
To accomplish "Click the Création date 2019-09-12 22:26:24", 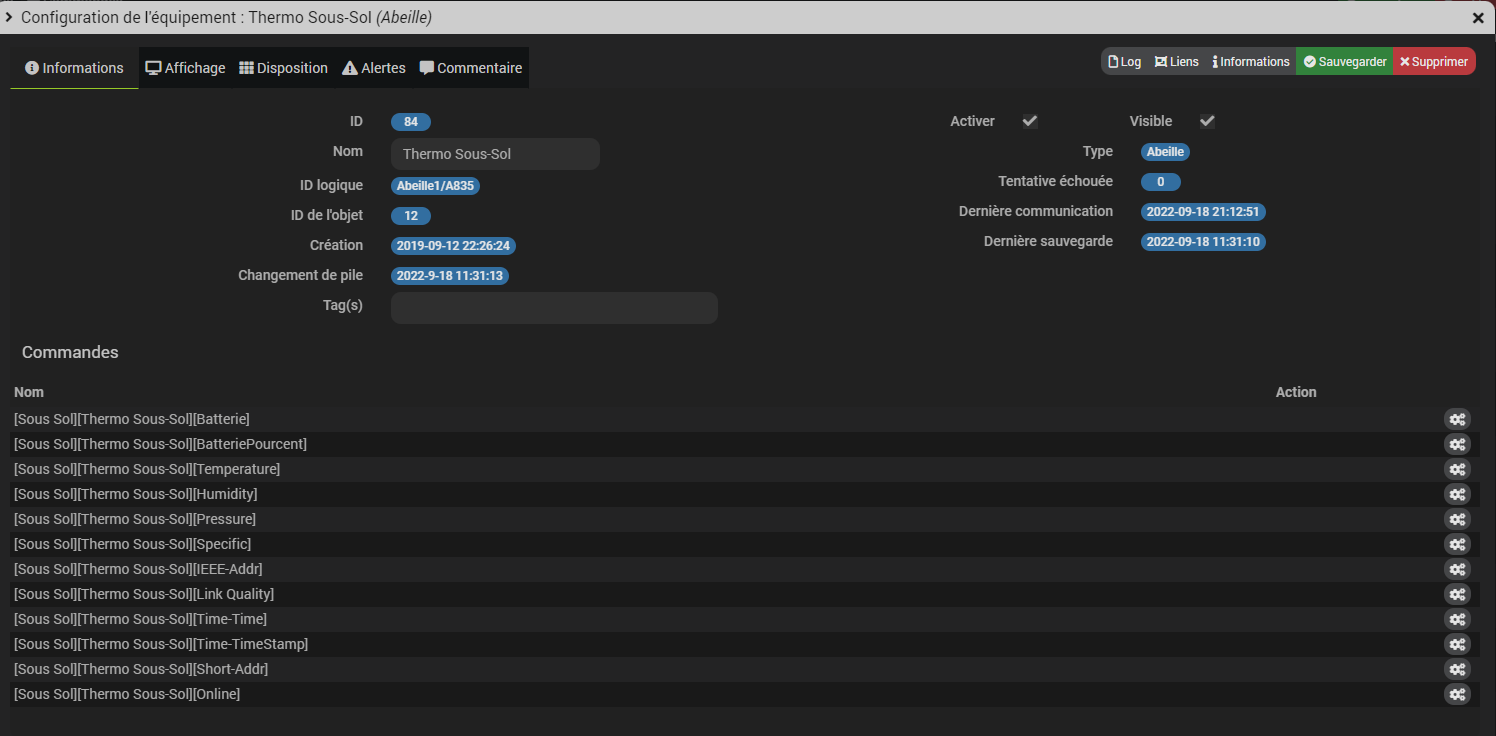I will [x=453, y=246].
